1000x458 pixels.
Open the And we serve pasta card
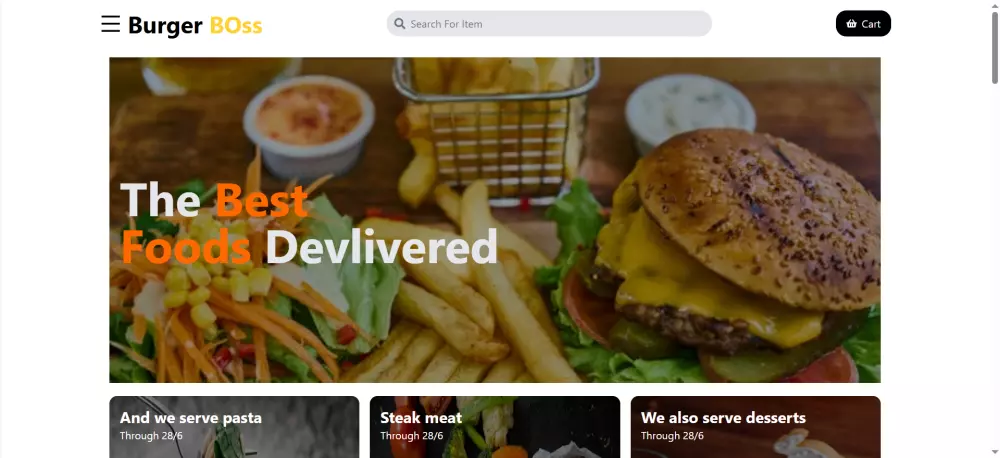click(234, 427)
